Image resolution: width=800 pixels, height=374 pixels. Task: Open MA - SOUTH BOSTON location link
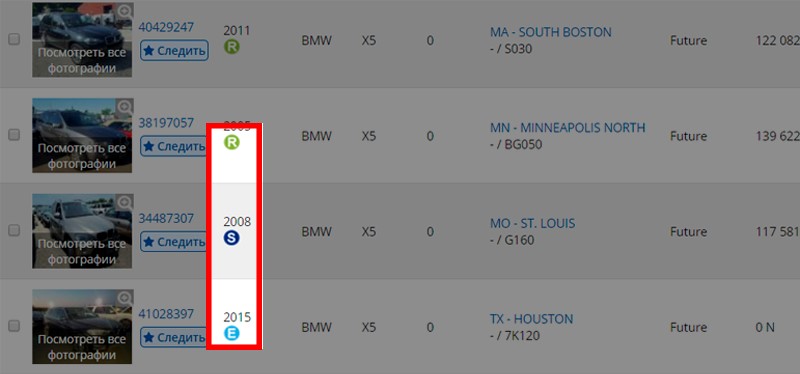click(x=551, y=32)
